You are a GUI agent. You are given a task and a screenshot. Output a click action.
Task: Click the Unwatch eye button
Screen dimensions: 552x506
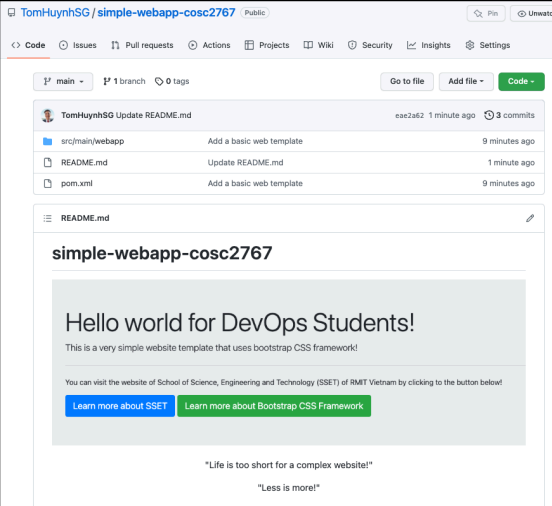[x=531, y=13]
